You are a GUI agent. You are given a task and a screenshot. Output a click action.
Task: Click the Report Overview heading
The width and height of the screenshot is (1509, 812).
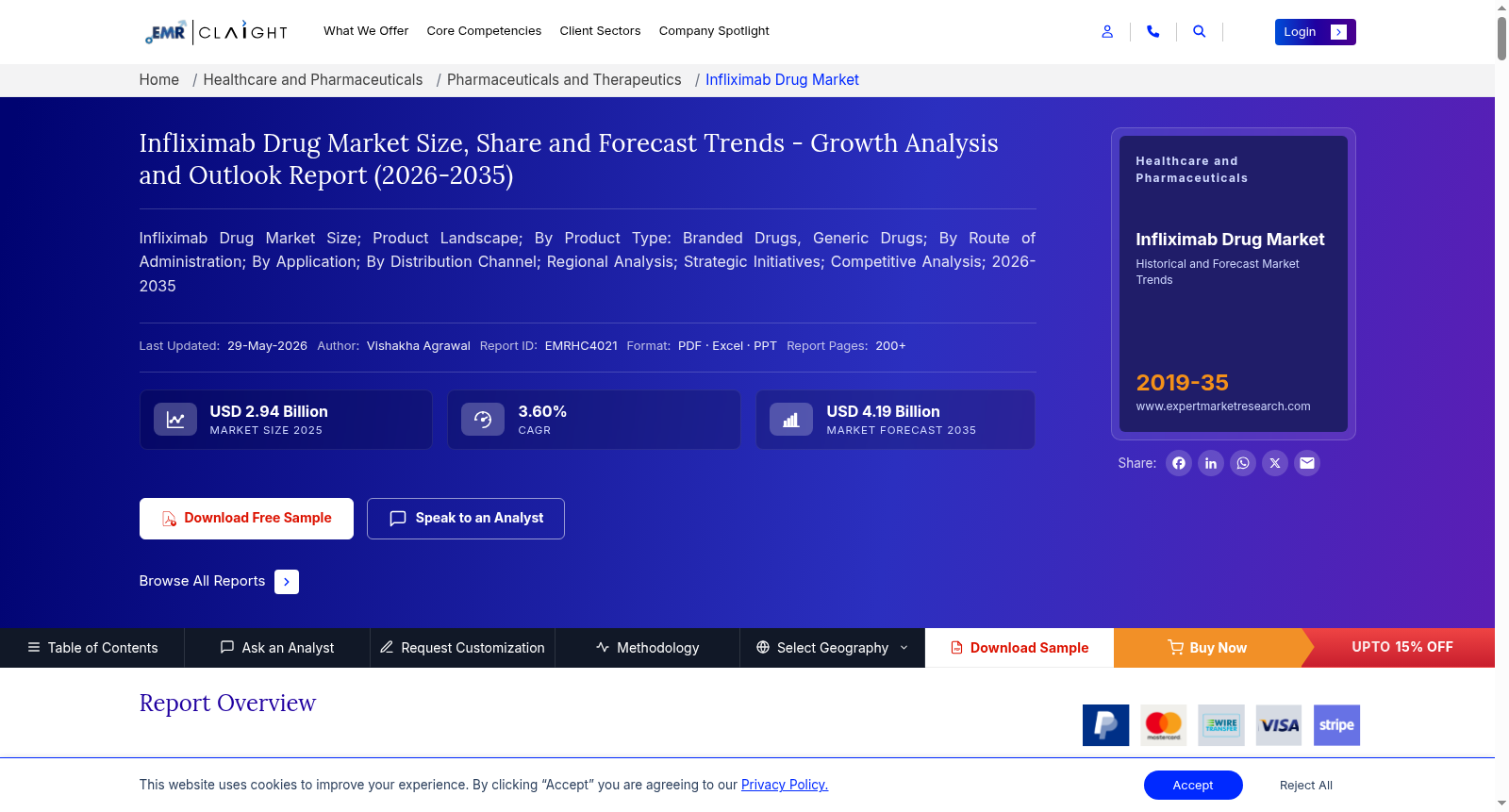click(x=227, y=704)
